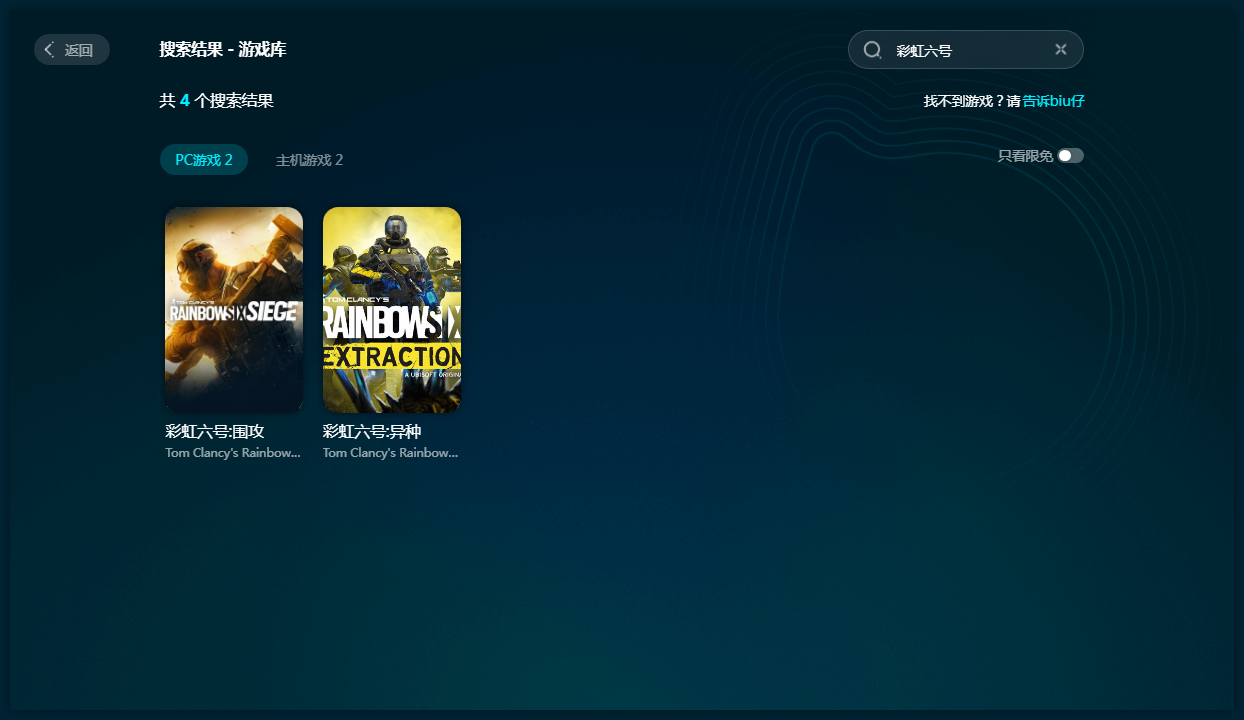Click the SIEGE logo on the first cover
The height and width of the screenshot is (720, 1244).
(273, 311)
